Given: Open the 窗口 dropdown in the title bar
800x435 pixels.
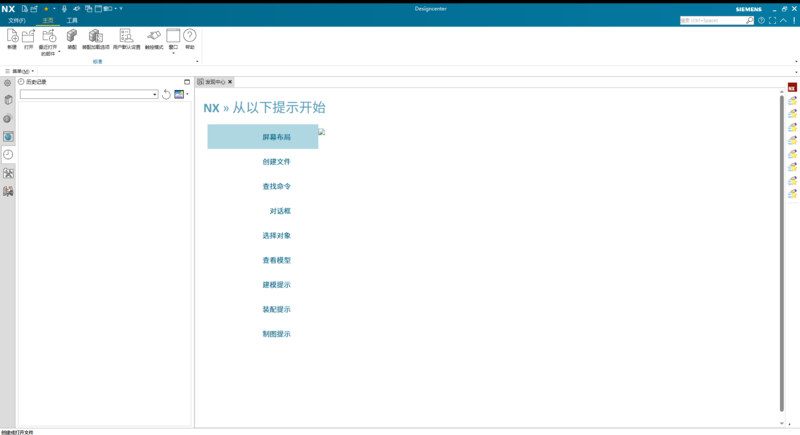Looking at the screenshot, I should coord(106,9).
